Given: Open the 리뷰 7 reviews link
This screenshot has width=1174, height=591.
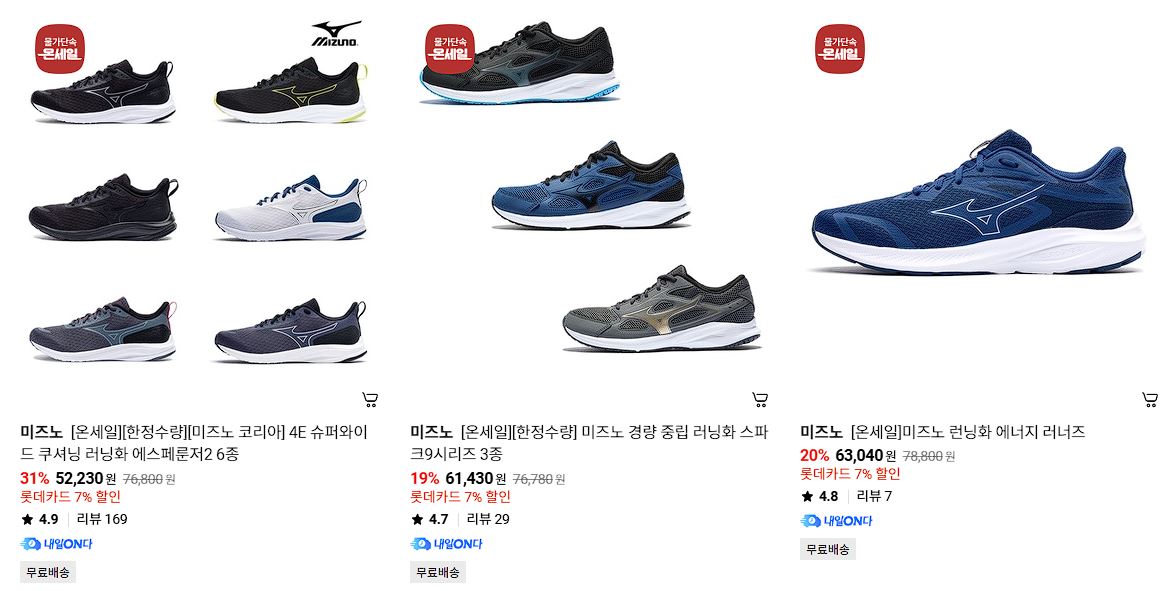Looking at the screenshot, I should pos(875,496).
